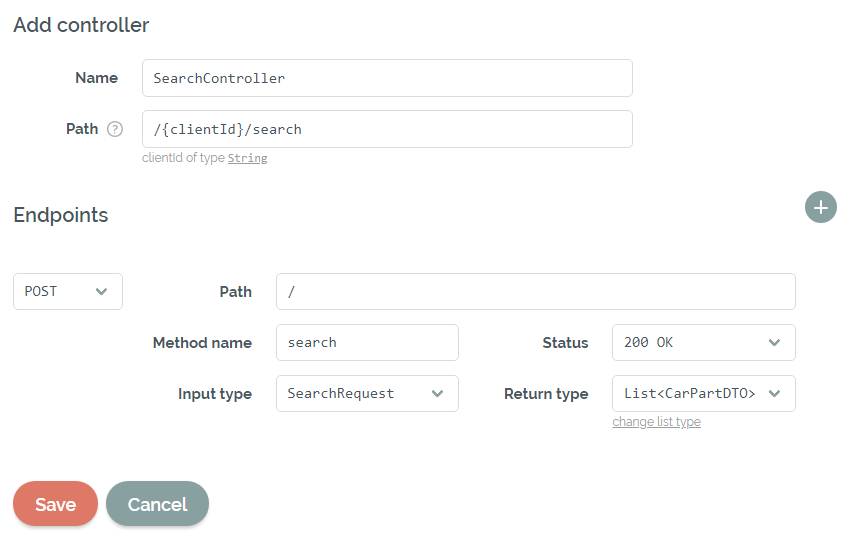The height and width of the screenshot is (538, 850).
Task: Click the add endpoint plus icon
Action: pyautogui.click(x=820, y=207)
